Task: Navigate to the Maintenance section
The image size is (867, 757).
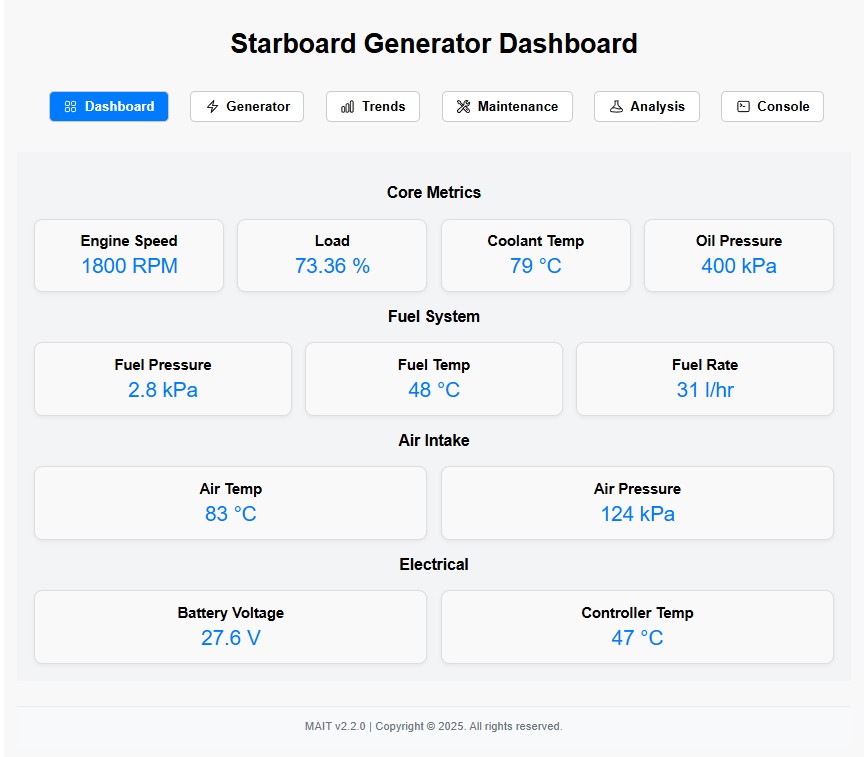Action: point(507,106)
